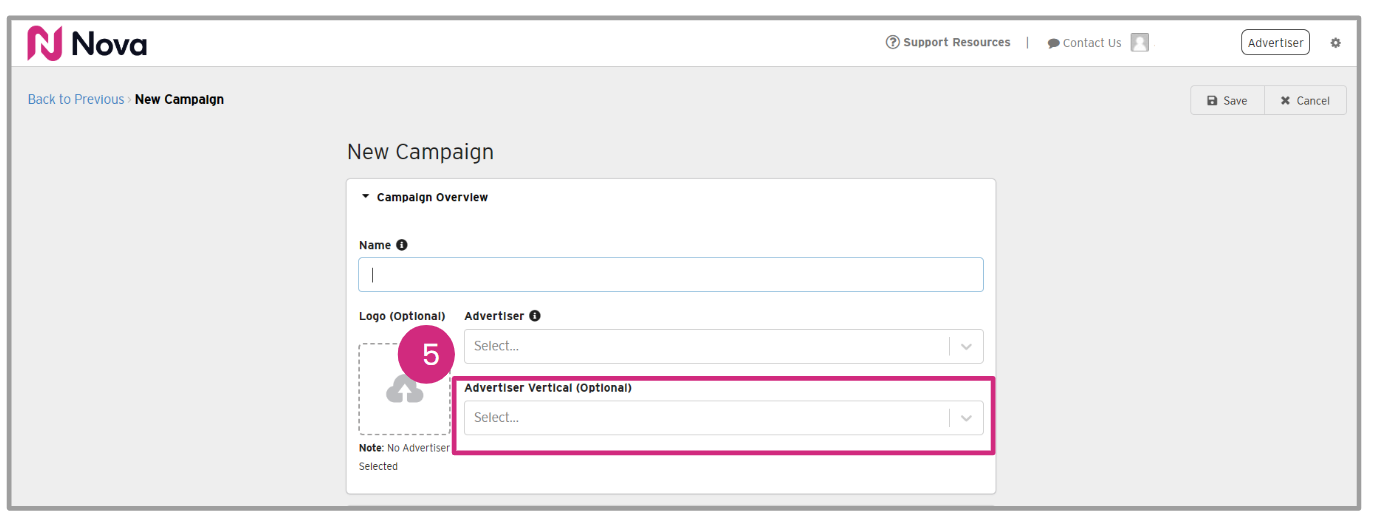Open the Advertiser Vertical select field

point(705,418)
